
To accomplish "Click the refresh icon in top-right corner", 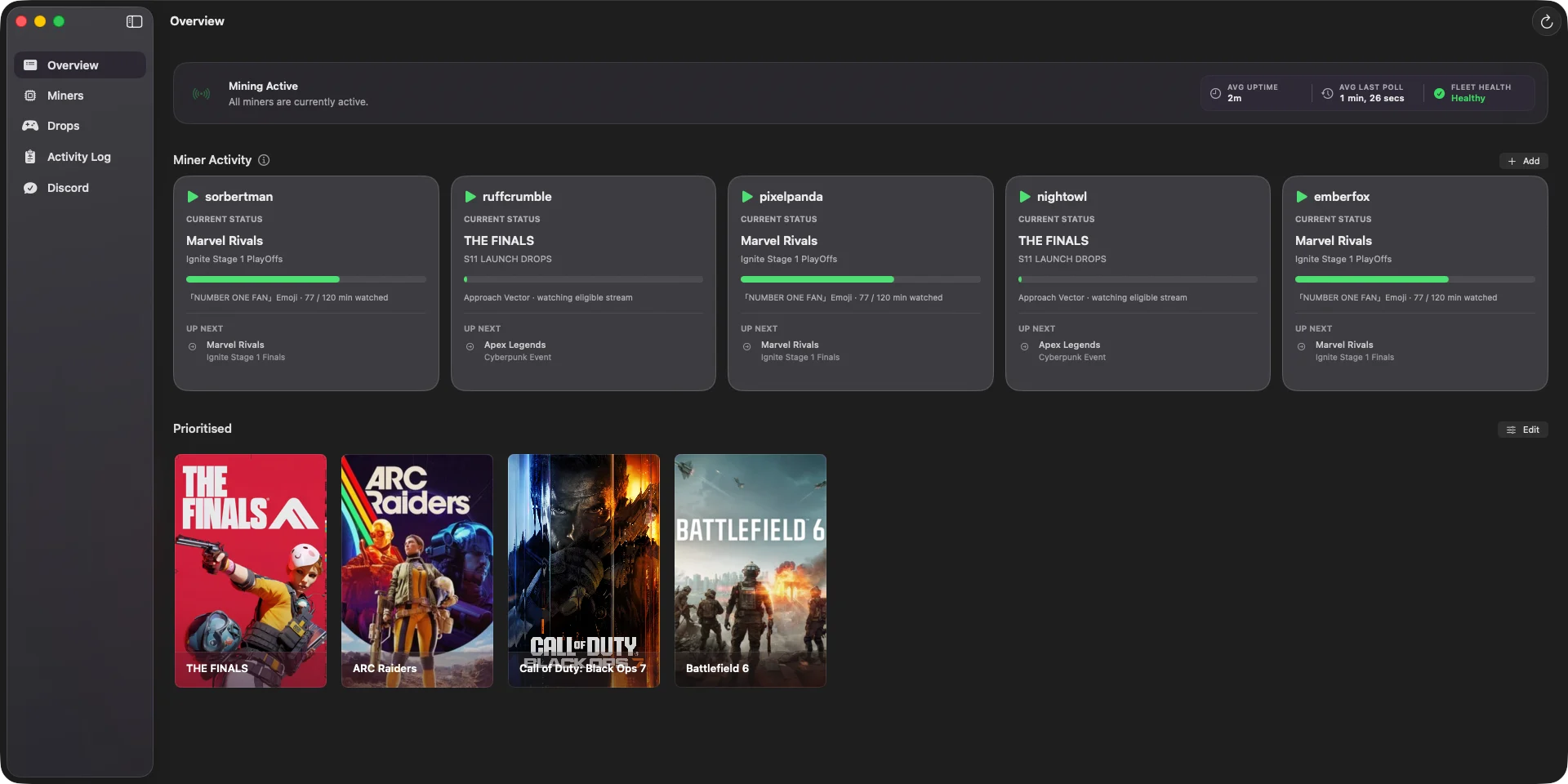I will 1546,22.
